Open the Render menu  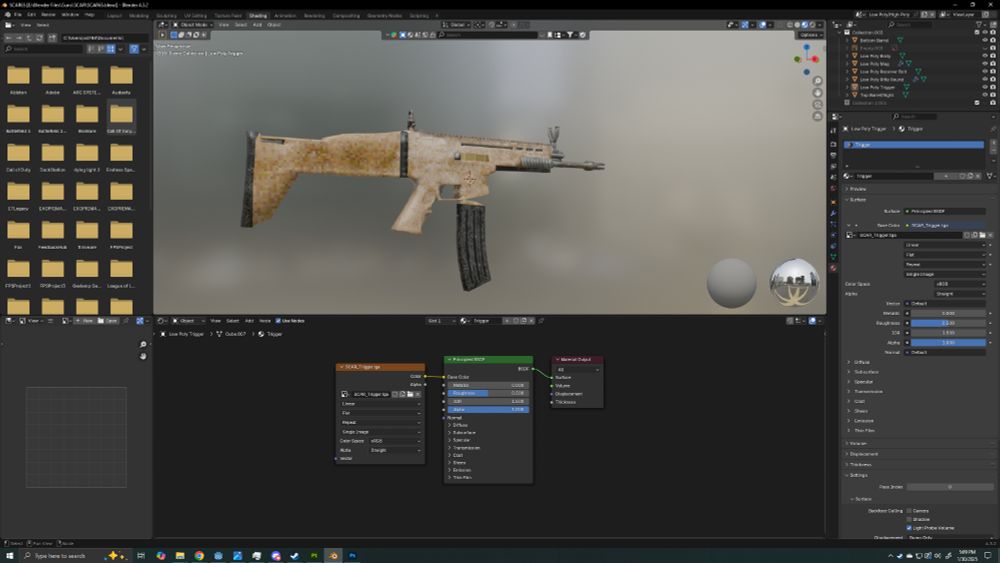[48, 14]
